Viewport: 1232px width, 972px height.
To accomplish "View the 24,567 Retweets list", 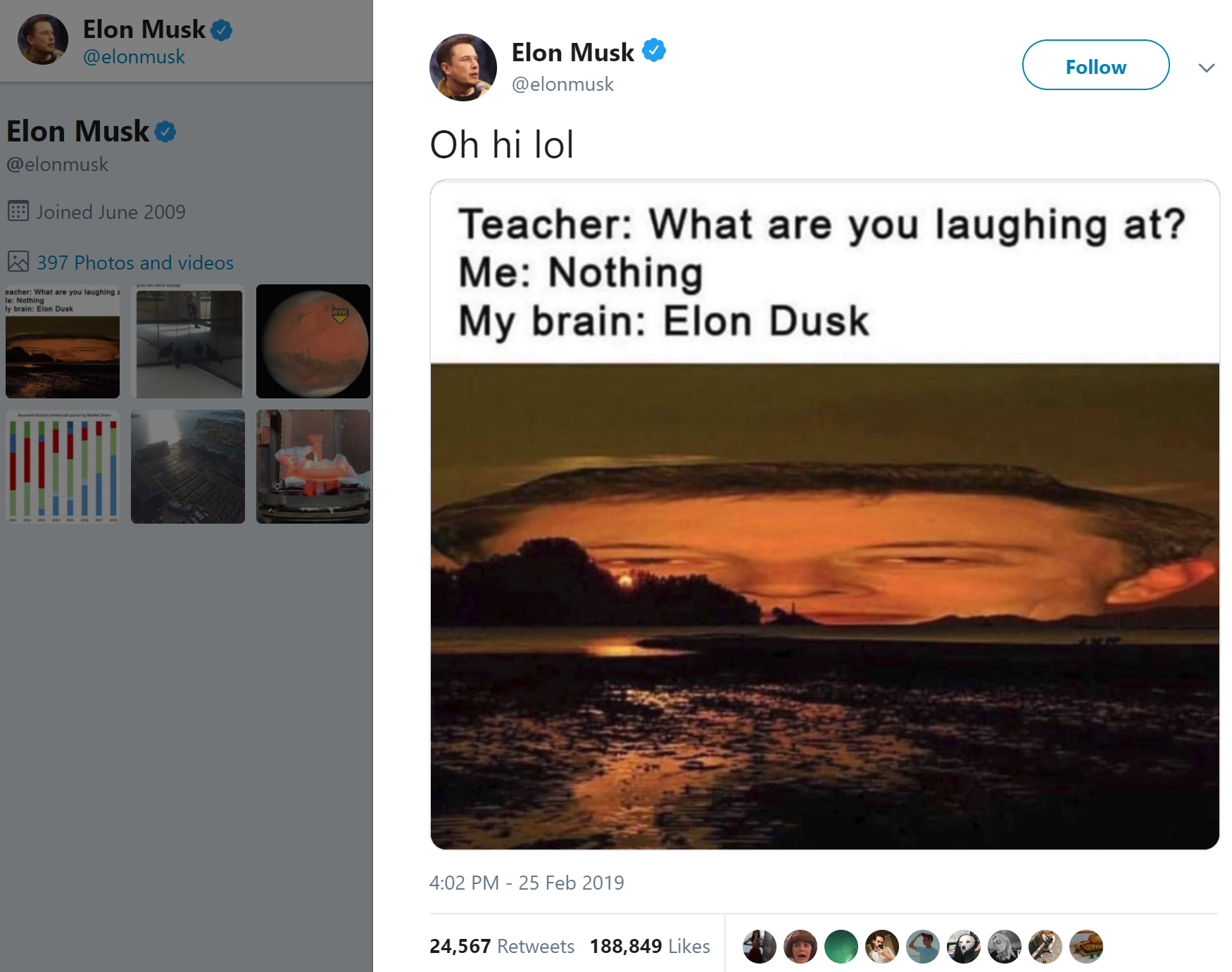I will 502,946.
